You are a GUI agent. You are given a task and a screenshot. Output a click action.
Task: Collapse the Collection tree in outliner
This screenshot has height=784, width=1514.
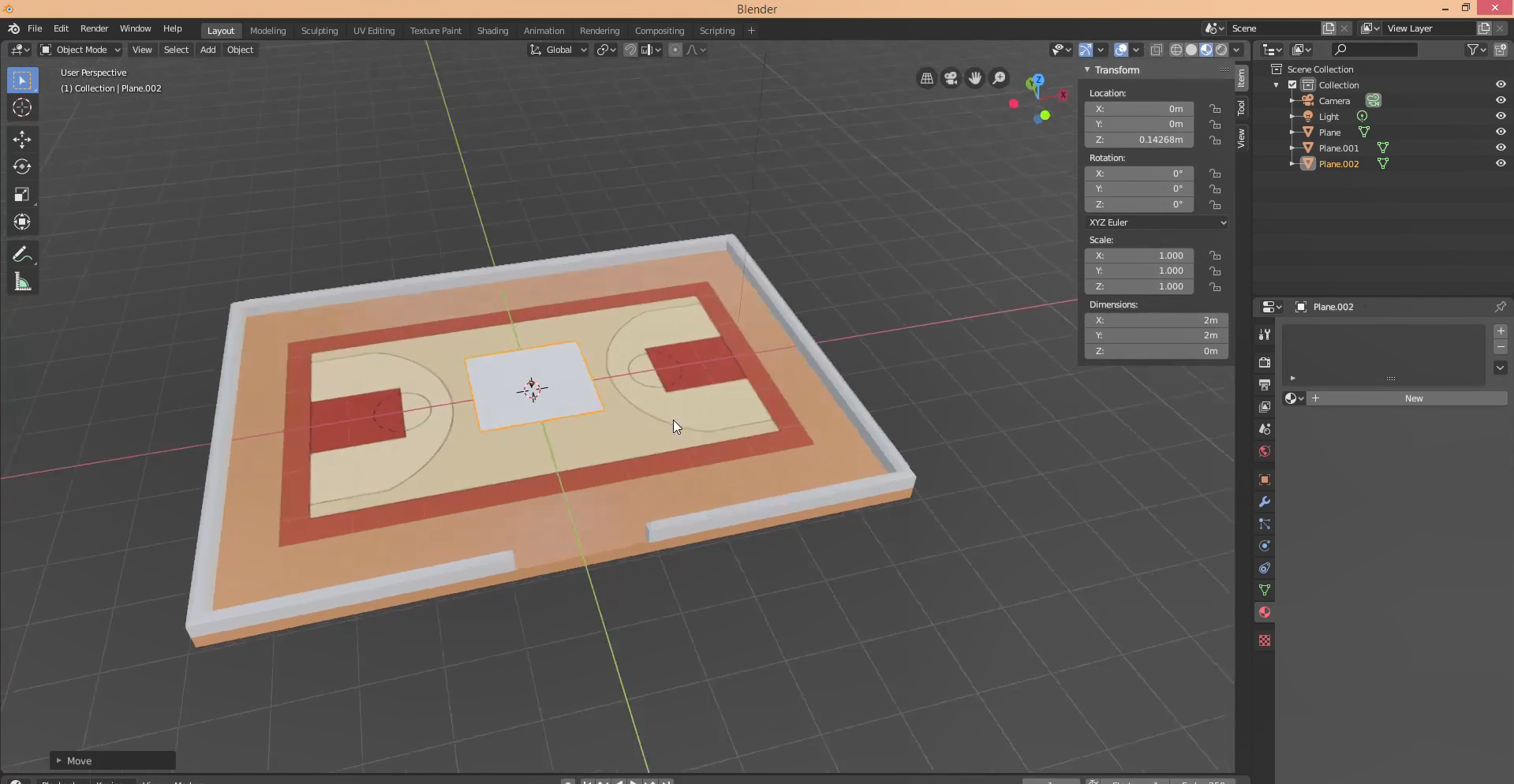coord(1277,84)
